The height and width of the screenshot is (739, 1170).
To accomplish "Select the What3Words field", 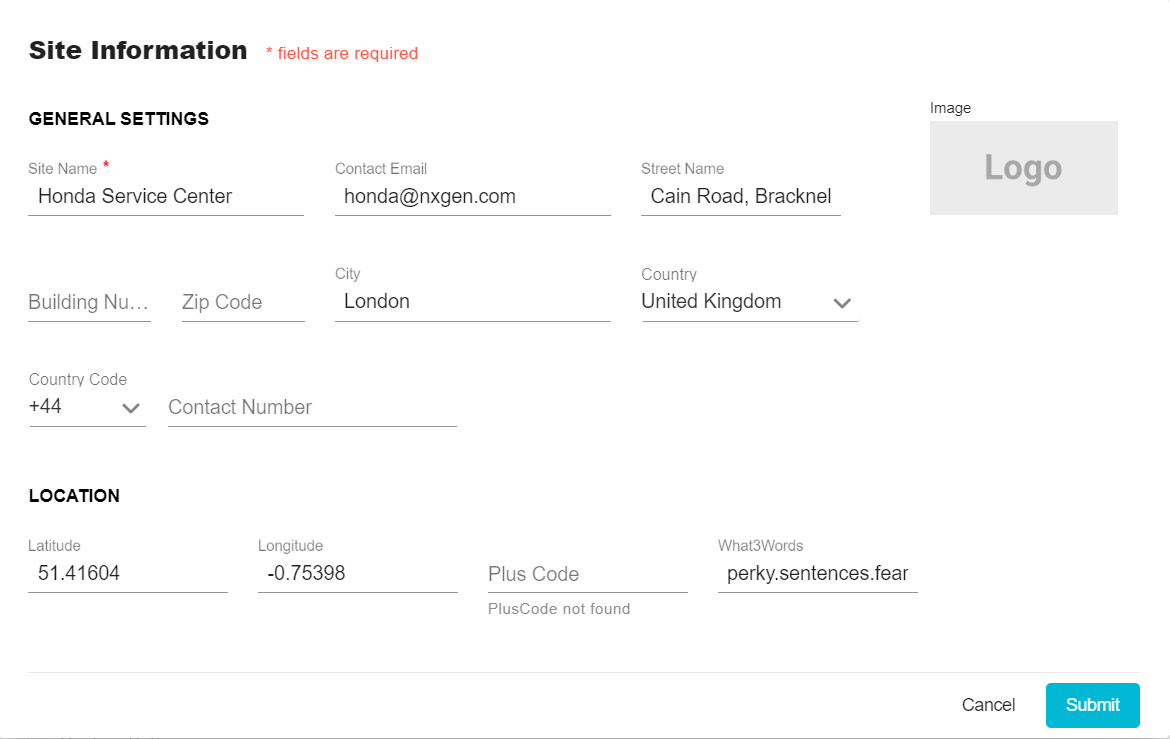I will click(817, 573).
